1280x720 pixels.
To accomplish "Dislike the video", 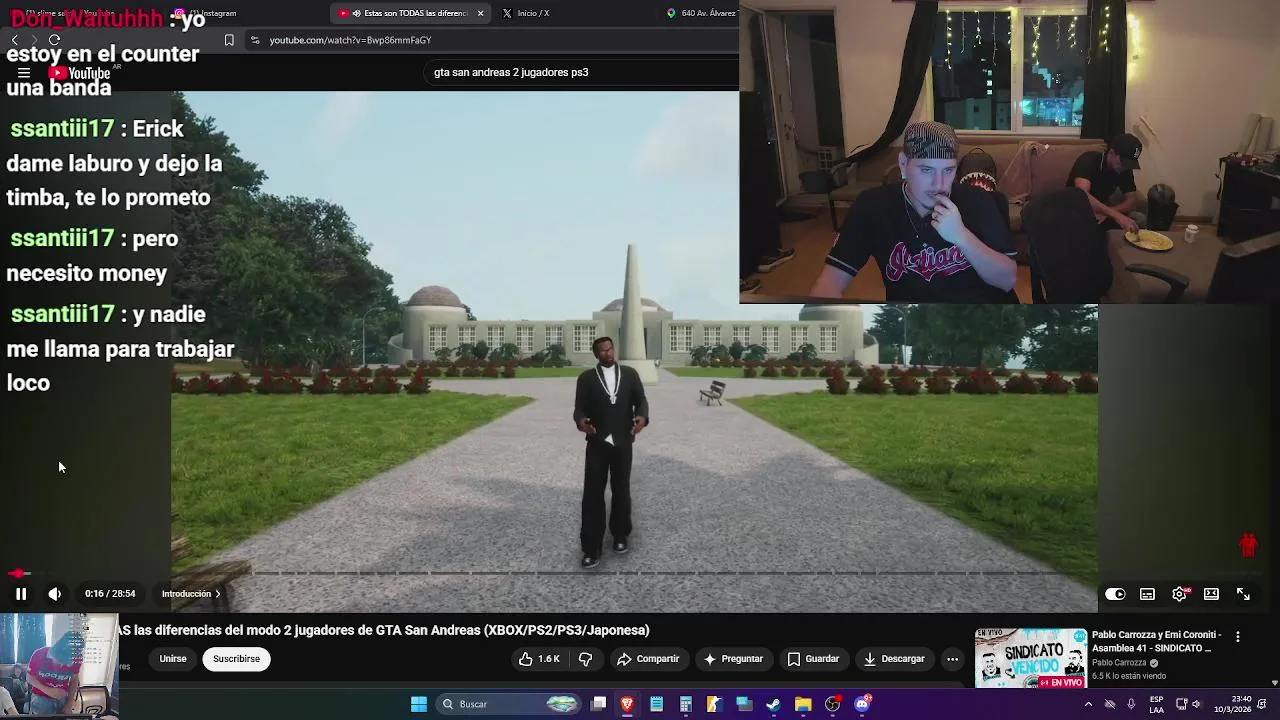I will pos(585,659).
